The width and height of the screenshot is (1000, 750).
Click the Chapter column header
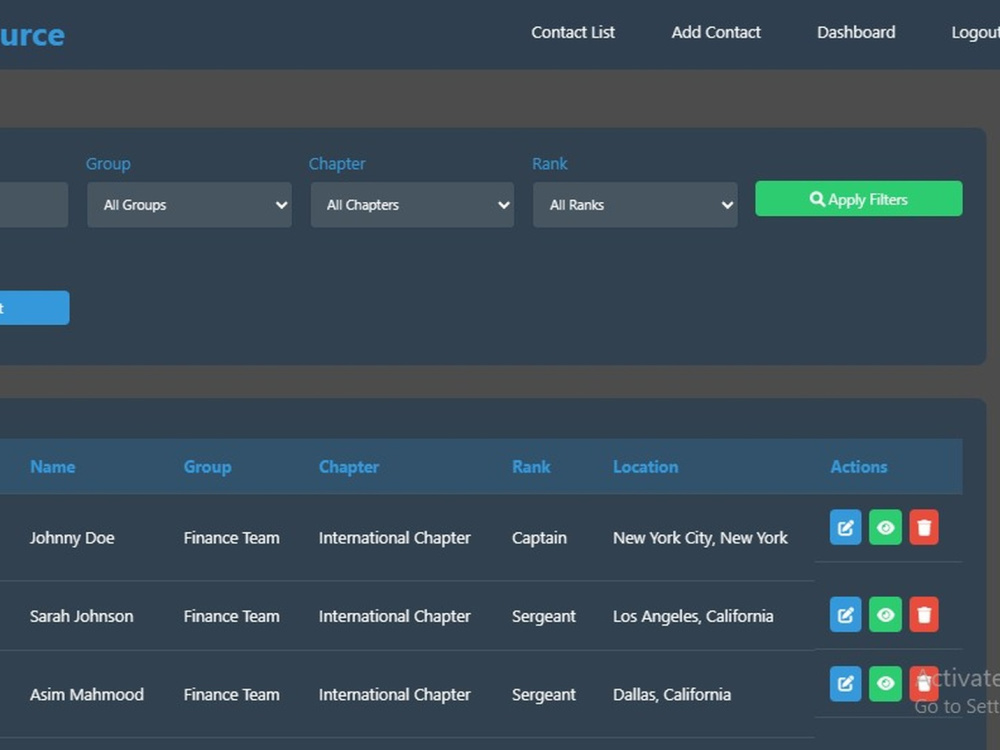pyautogui.click(x=349, y=467)
